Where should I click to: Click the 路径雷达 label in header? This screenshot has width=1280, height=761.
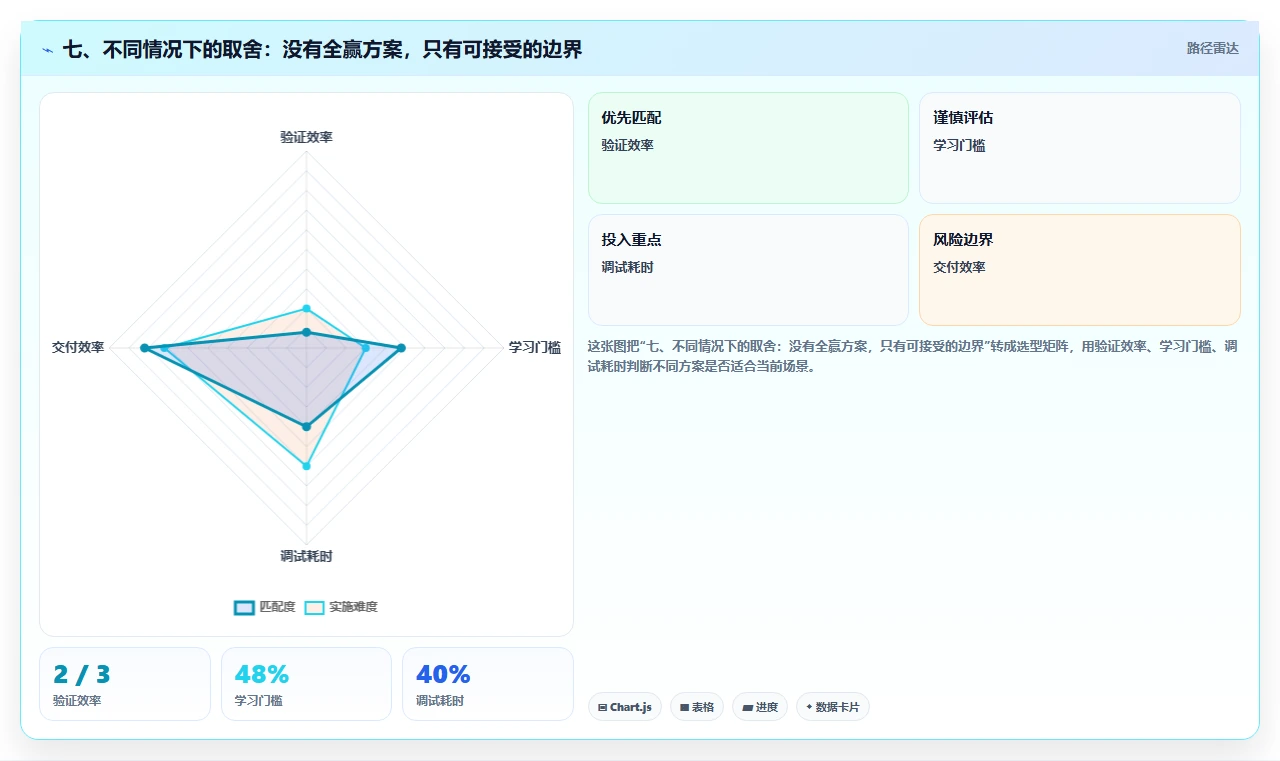click(x=1212, y=48)
